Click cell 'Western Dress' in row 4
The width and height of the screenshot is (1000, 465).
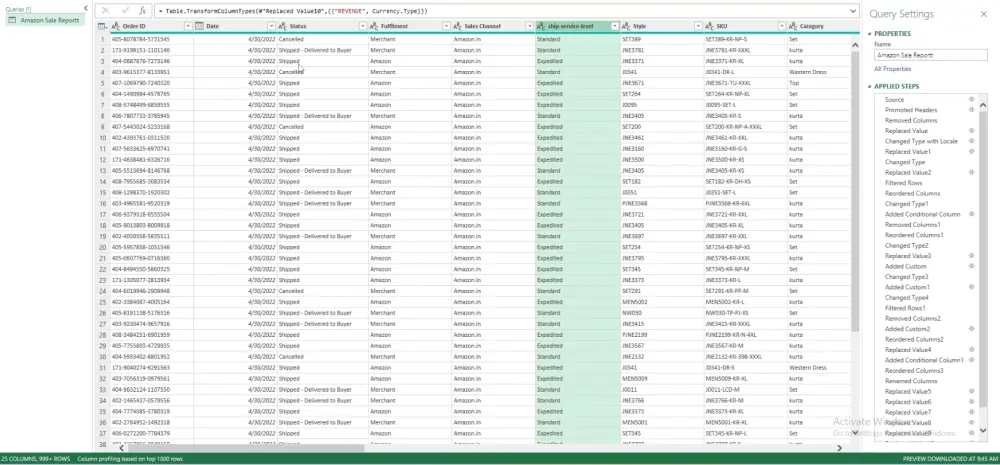(807, 72)
